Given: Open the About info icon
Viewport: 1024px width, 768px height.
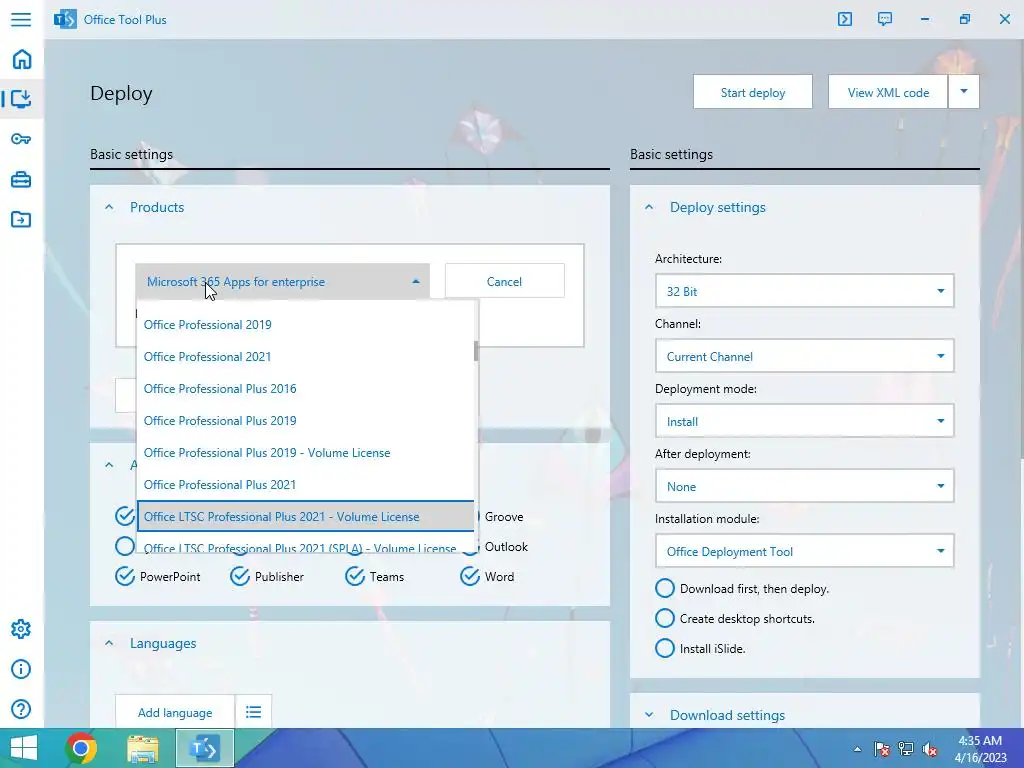Looking at the screenshot, I should [x=21, y=669].
